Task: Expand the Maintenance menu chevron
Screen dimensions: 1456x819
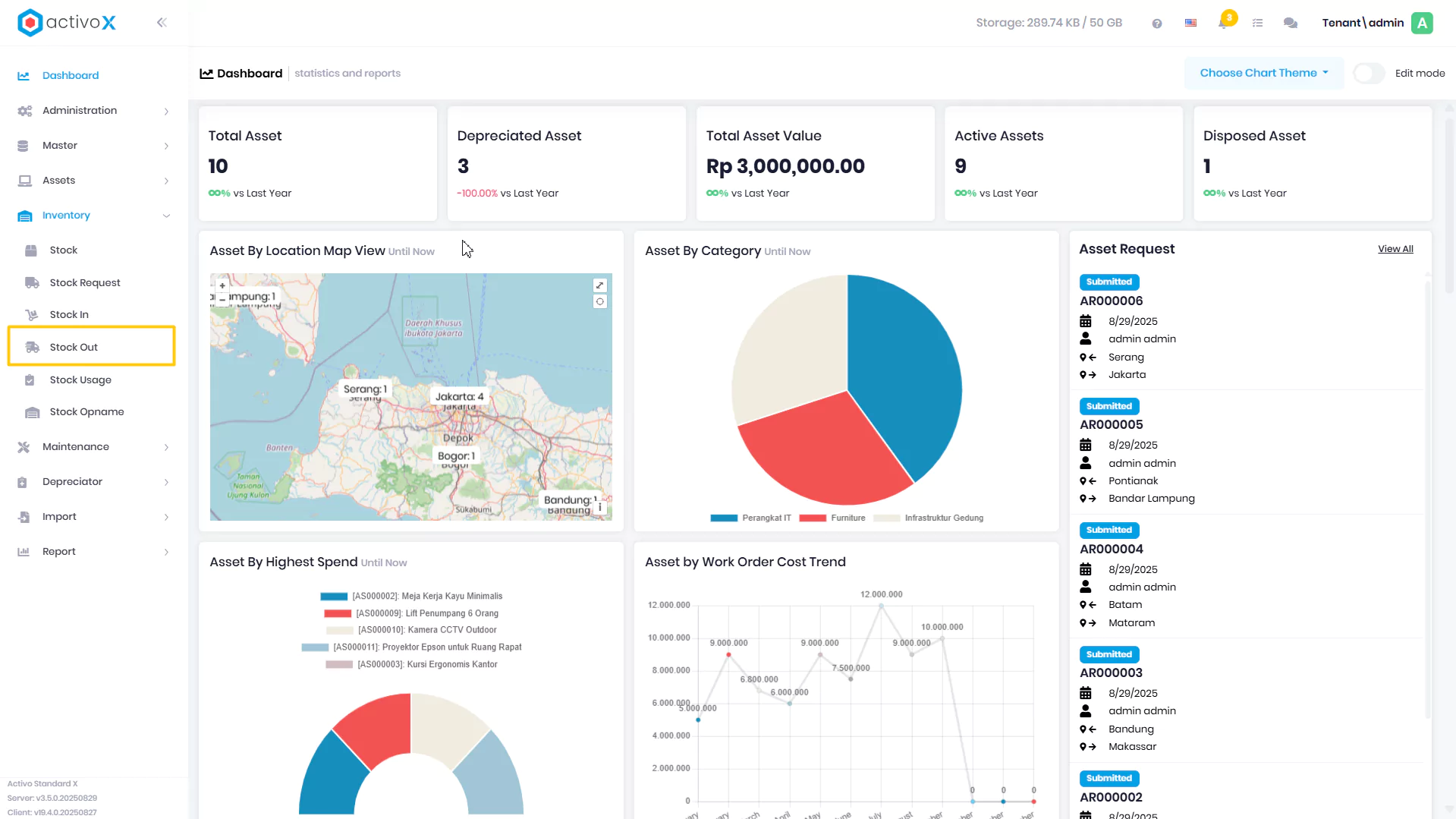Action: 166,448
